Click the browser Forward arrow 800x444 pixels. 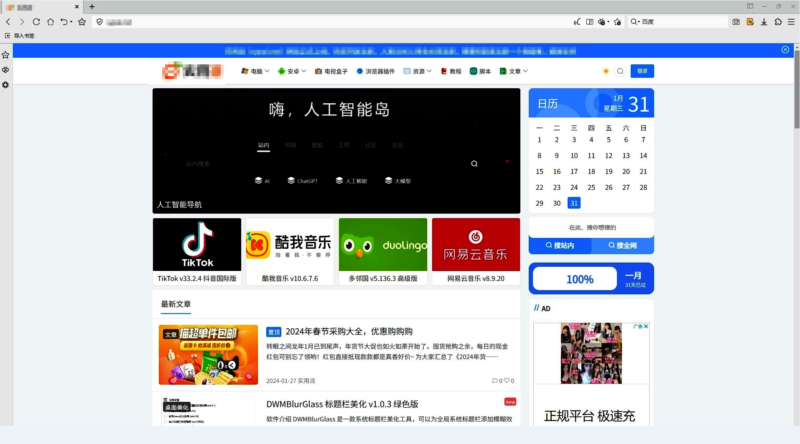(x=22, y=22)
